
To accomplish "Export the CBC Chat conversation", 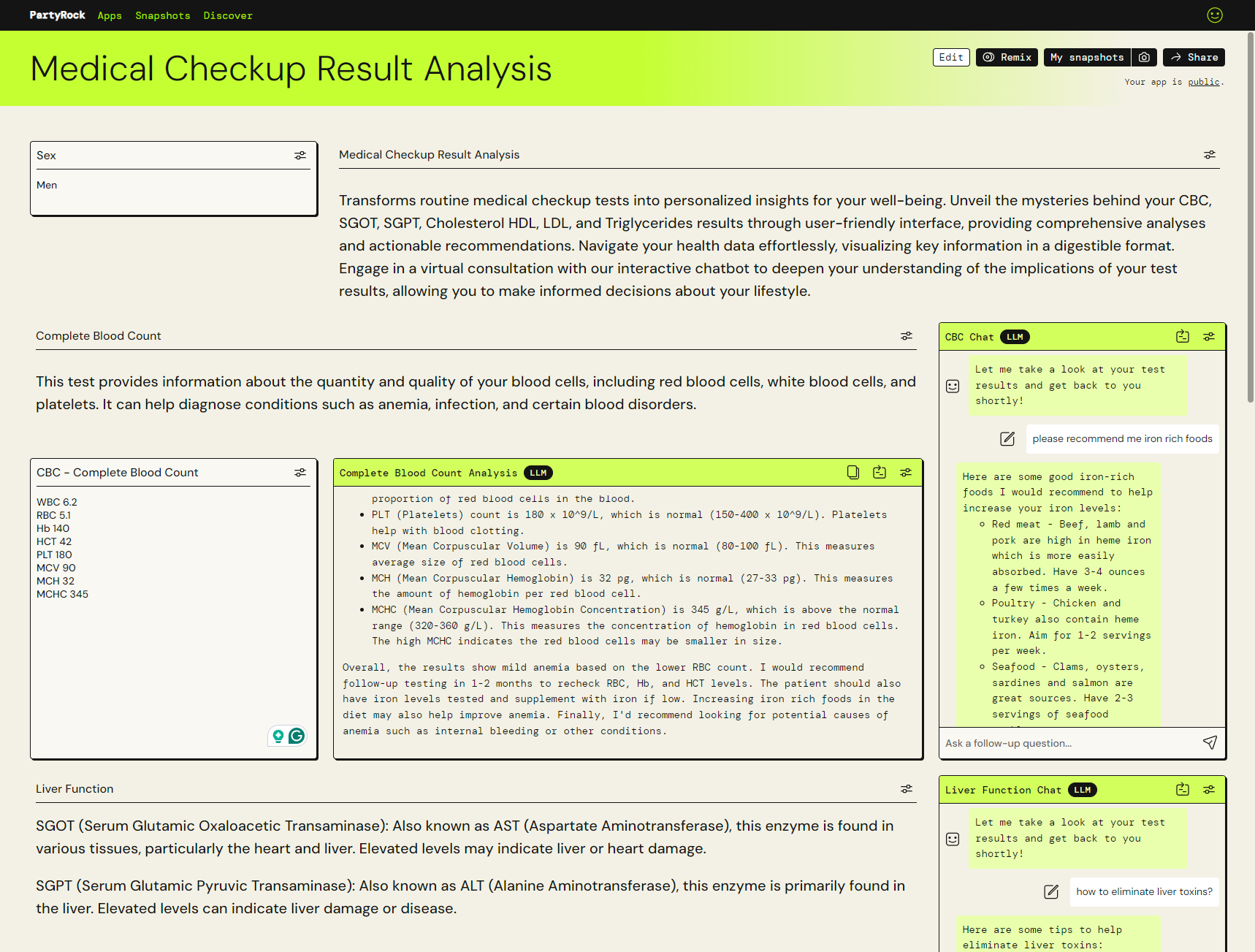I will pyautogui.click(x=1182, y=337).
